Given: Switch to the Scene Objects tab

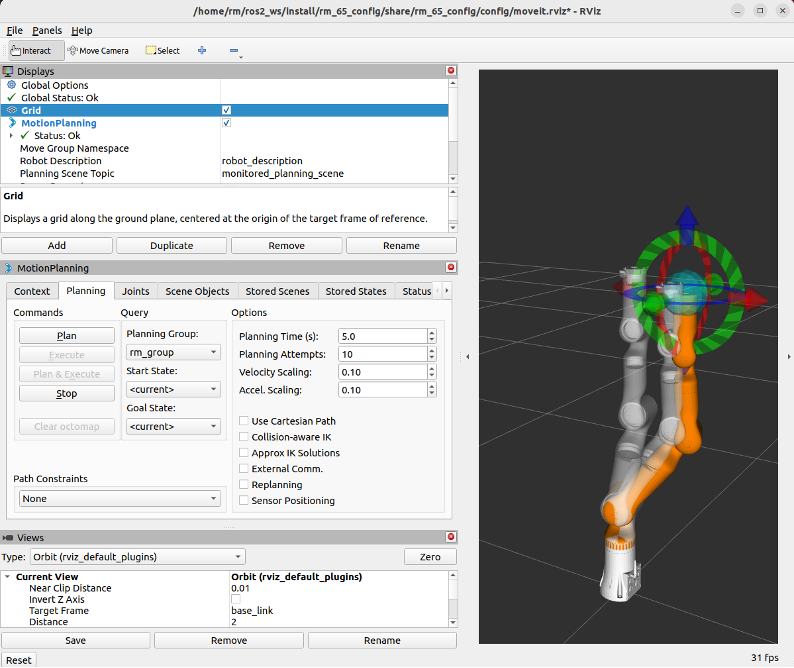Looking at the screenshot, I should (x=197, y=291).
